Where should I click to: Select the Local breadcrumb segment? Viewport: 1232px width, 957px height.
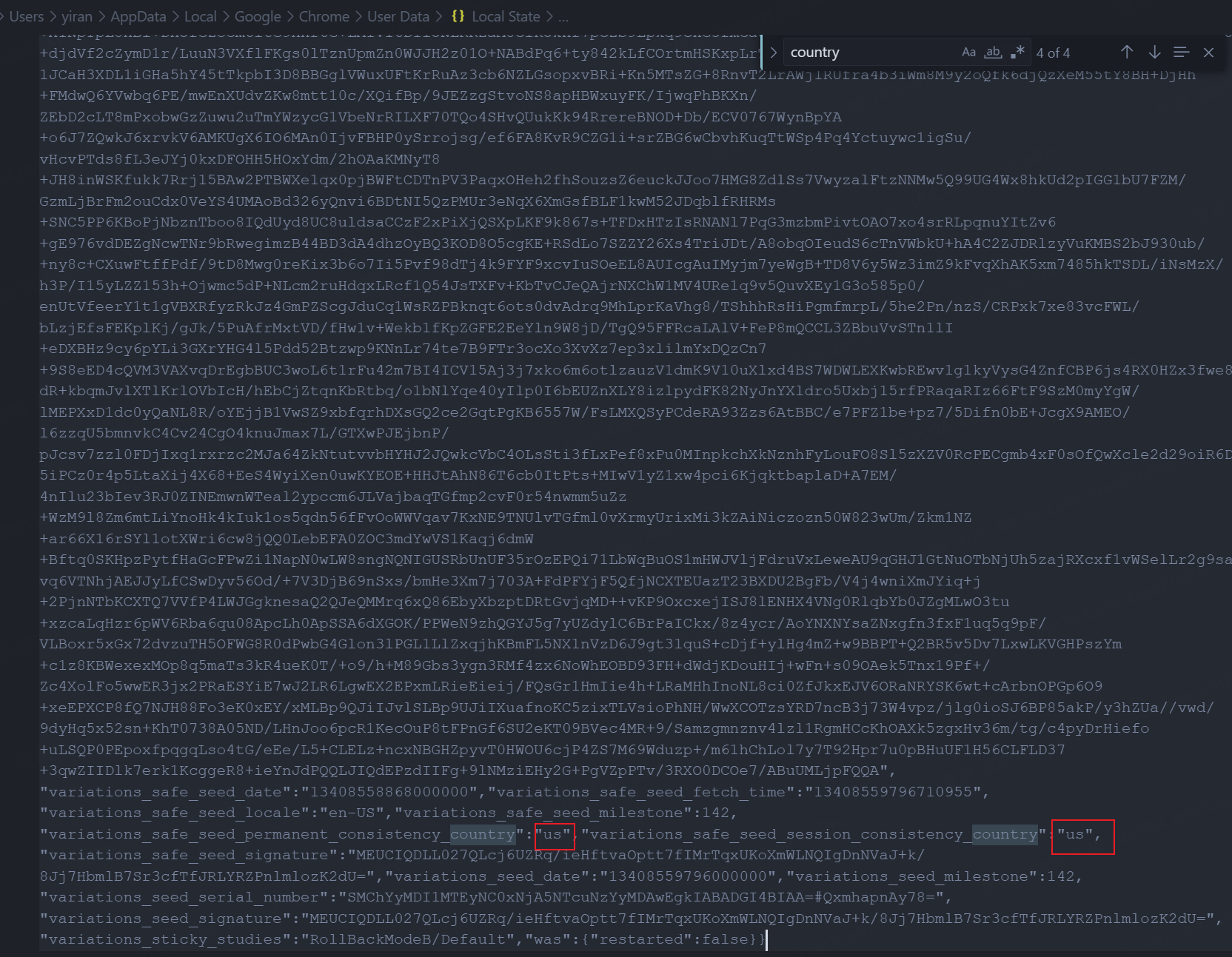pos(200,16)
